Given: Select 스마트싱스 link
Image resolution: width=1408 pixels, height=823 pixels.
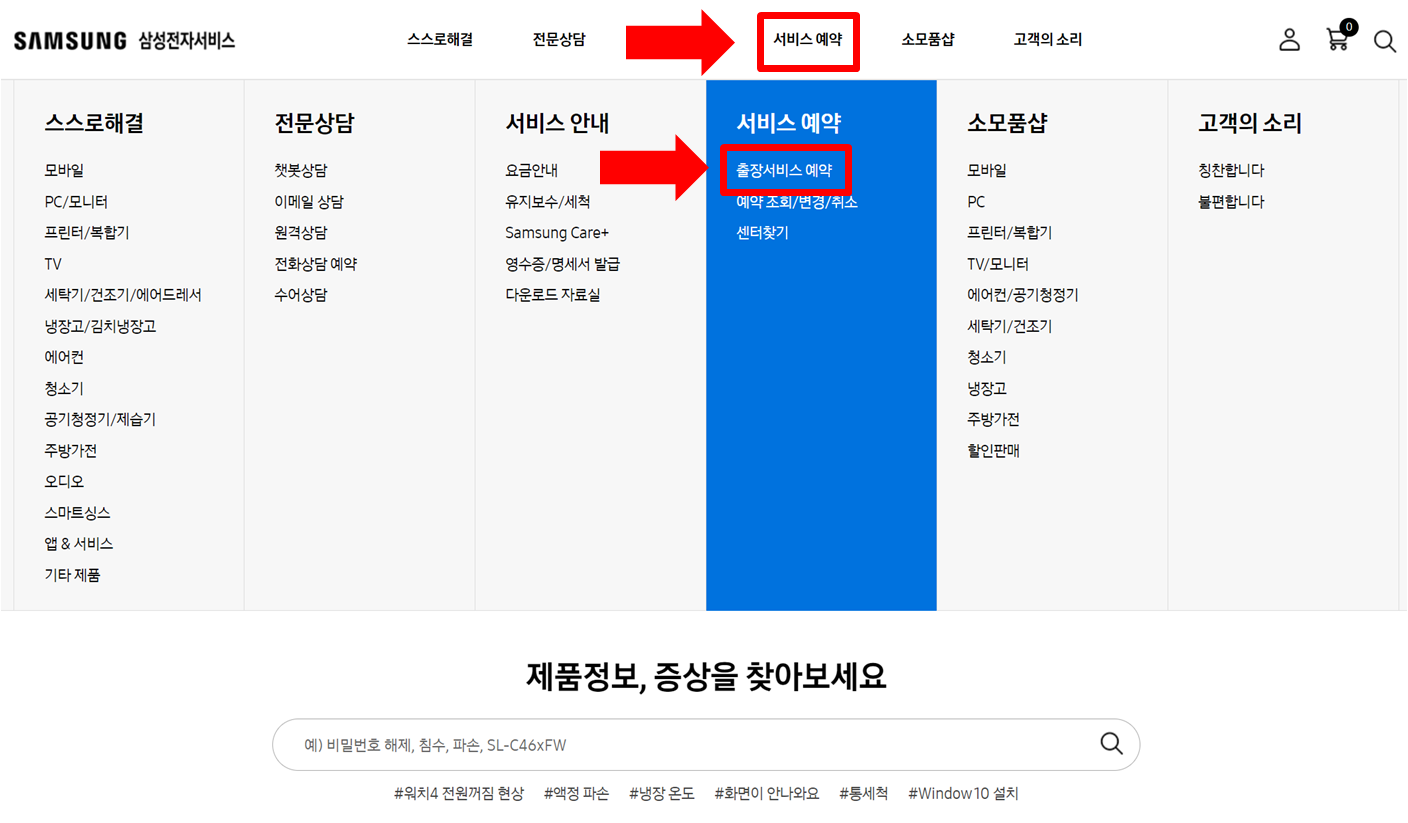Looking at the screenshot, I should click(x=77, y=513).
